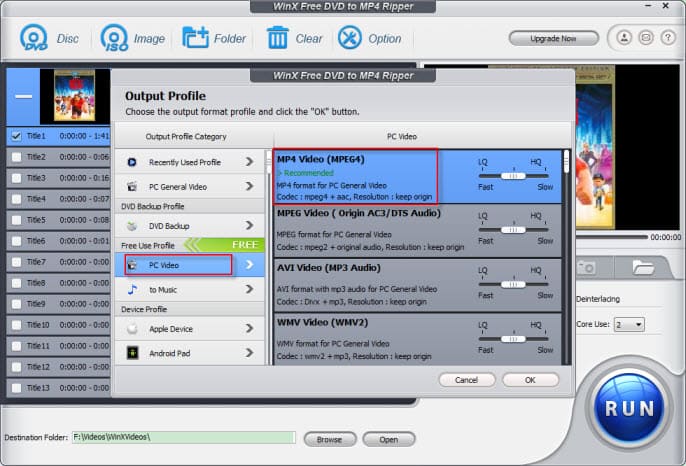Viewport: 686px width, 466px height.
Task: Click Browse for destination folder
Action: (x=329, y=439)
